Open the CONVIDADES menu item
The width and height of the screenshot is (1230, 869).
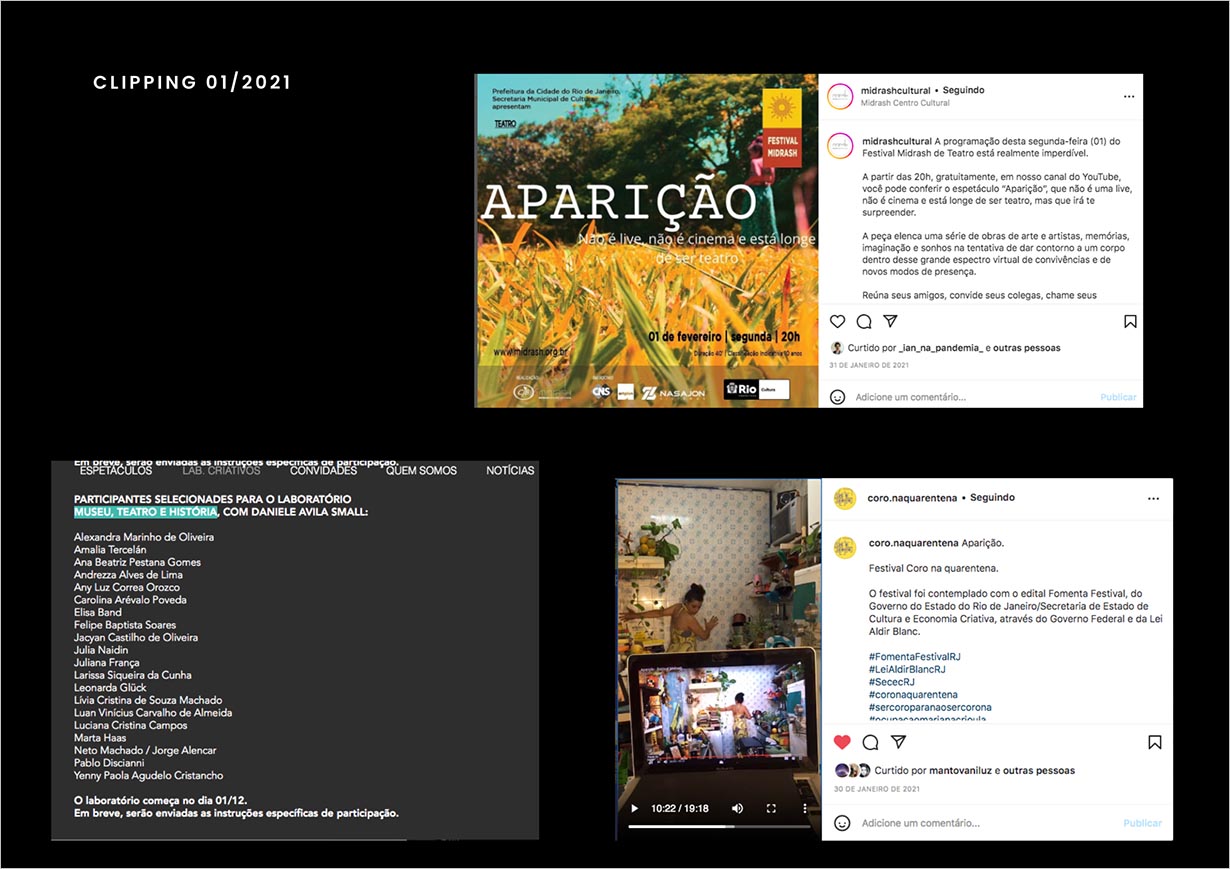(323, 470)
